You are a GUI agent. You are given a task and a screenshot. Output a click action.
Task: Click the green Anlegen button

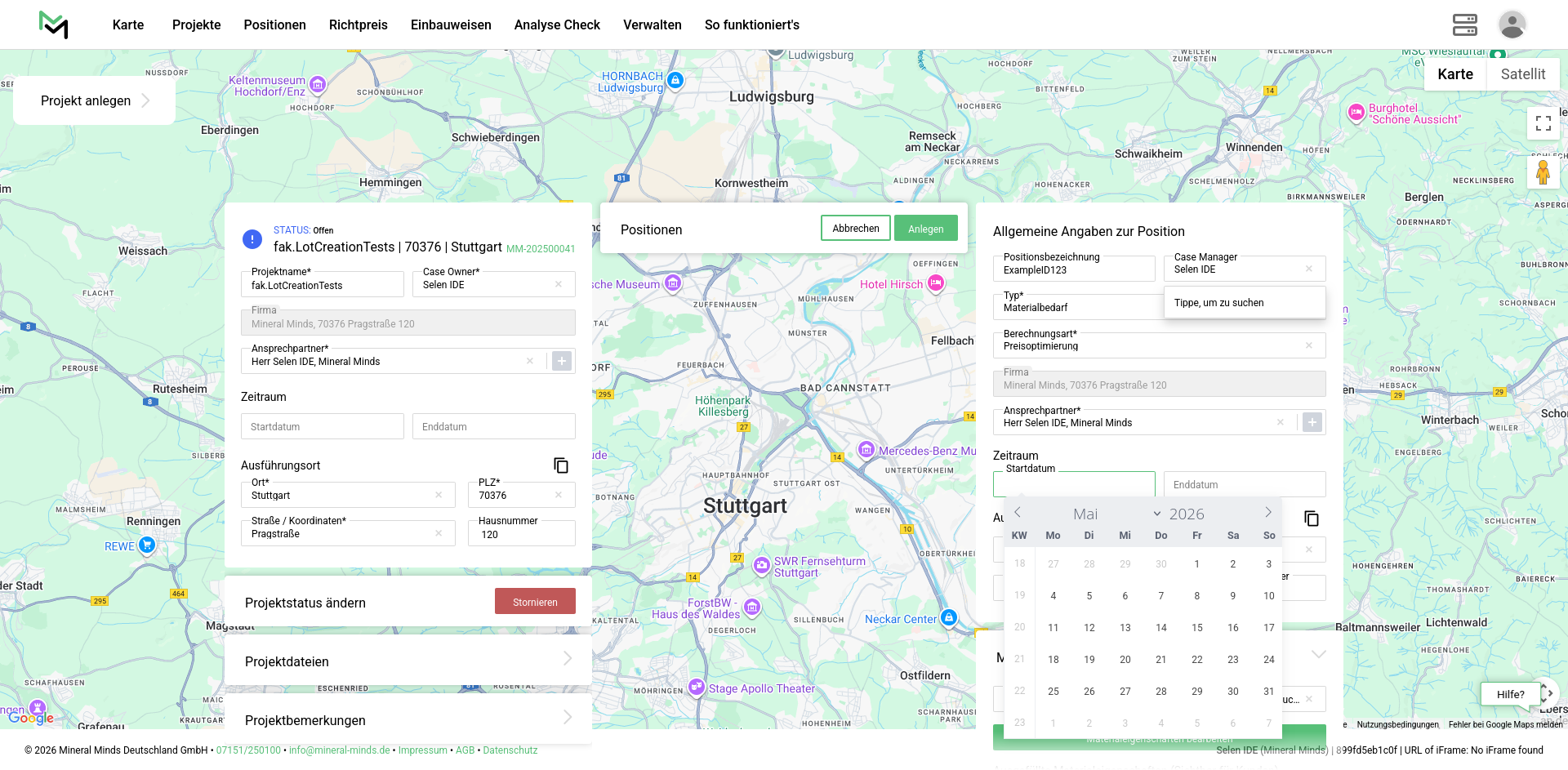[x=925, y=229]
